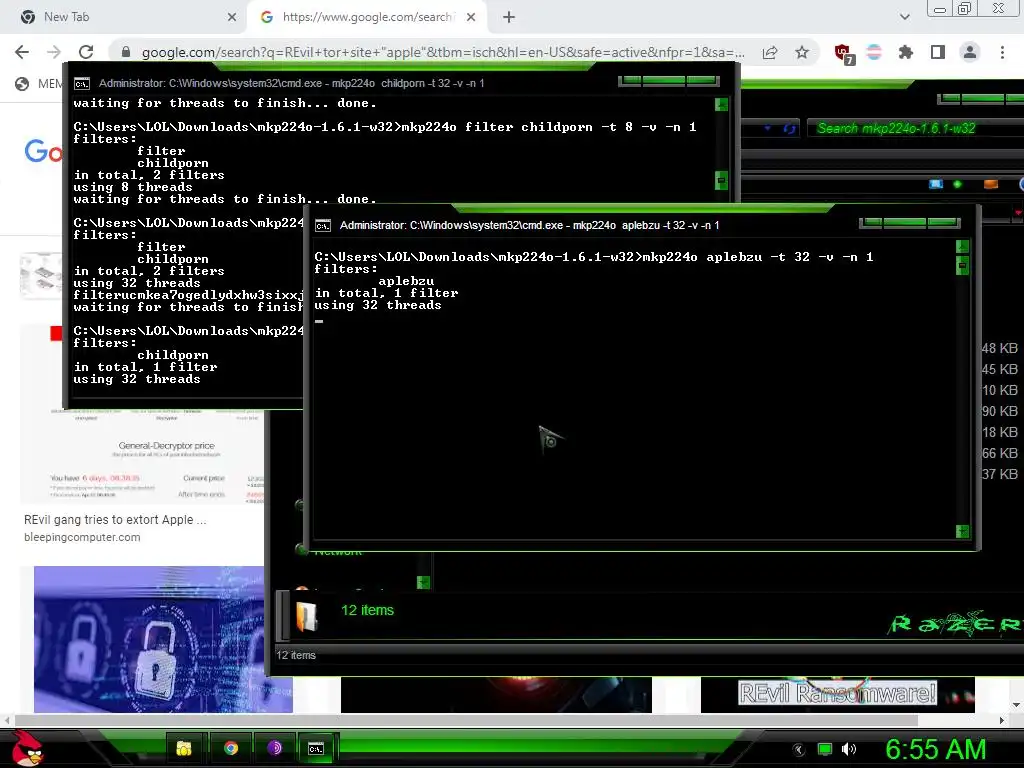The image size is (1024, 768).
Task: Focus the Chrome address bar URL
Action: [x=443, y=52]
